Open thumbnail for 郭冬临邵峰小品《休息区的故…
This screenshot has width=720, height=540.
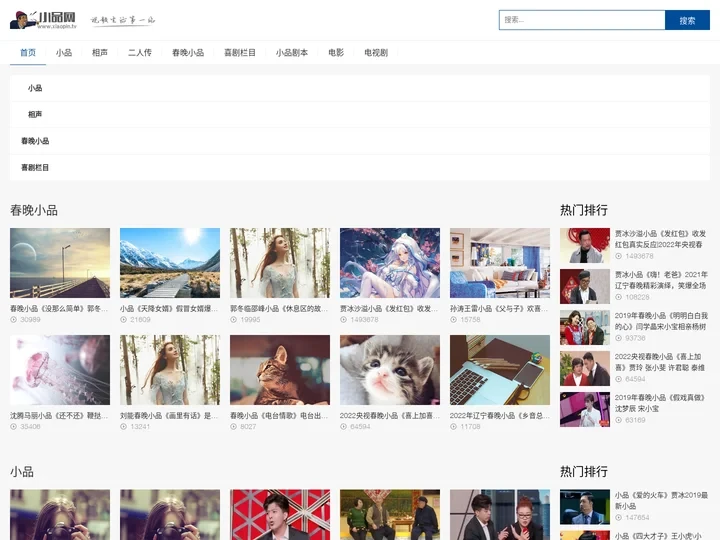point(280,263)
